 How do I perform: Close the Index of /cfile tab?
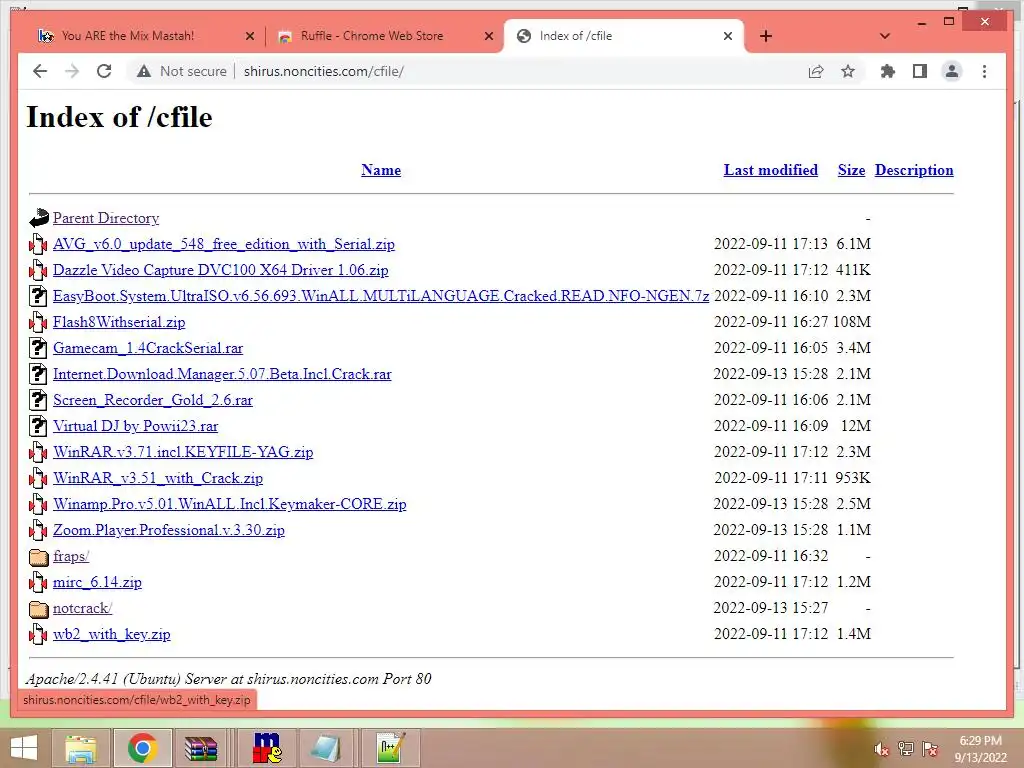tap(728, 36)
